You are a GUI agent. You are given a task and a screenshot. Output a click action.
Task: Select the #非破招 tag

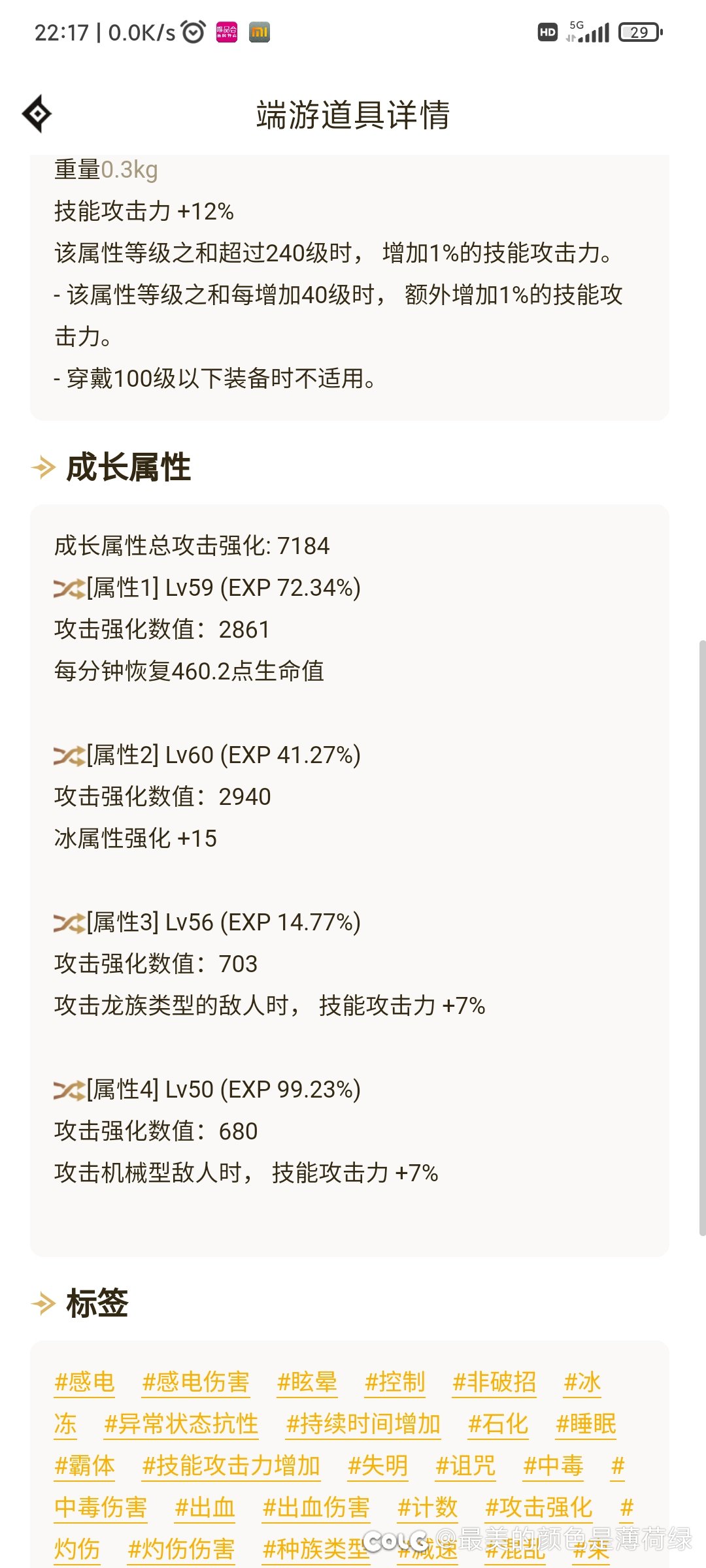click(x=494, y=1382)
